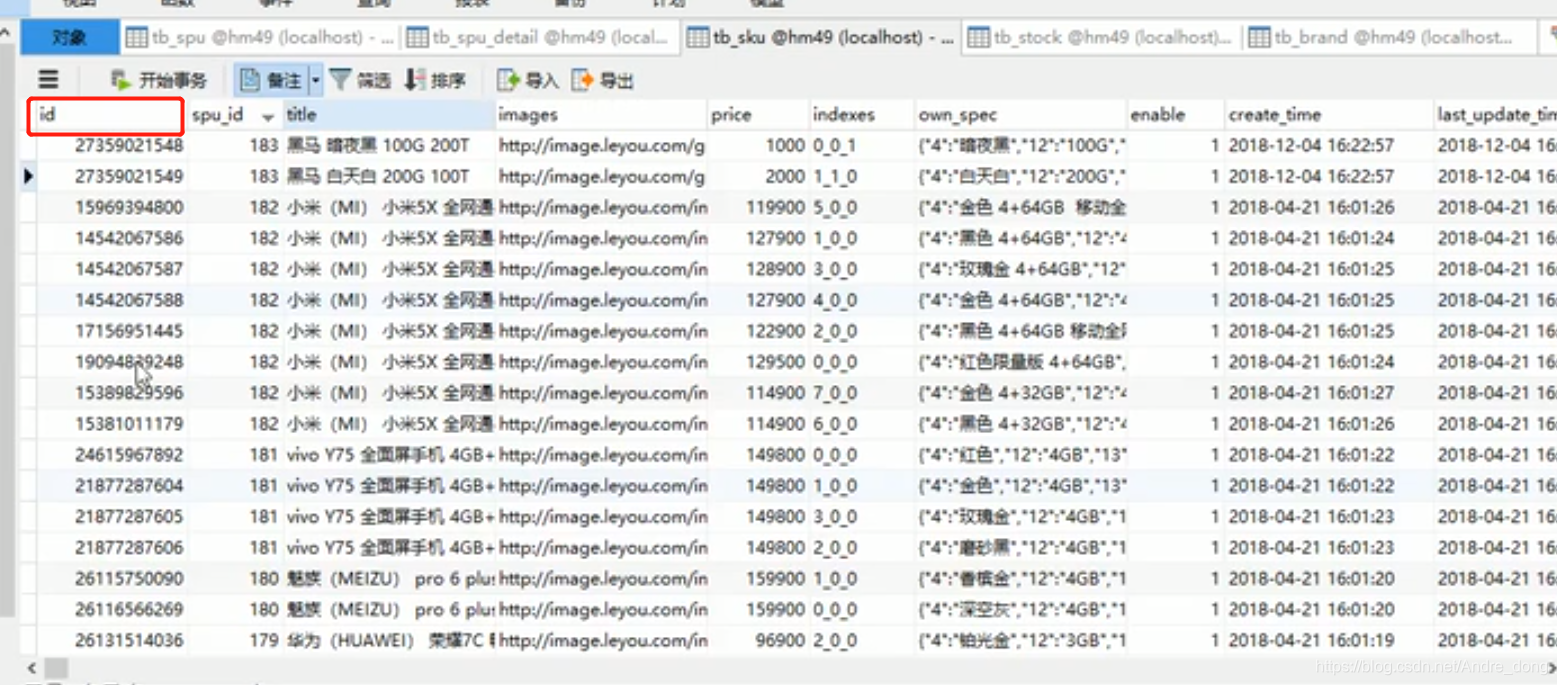Open the sort arrow on spu_id header
This screenshot has width=1557, height=685.
tap(268, 117)
